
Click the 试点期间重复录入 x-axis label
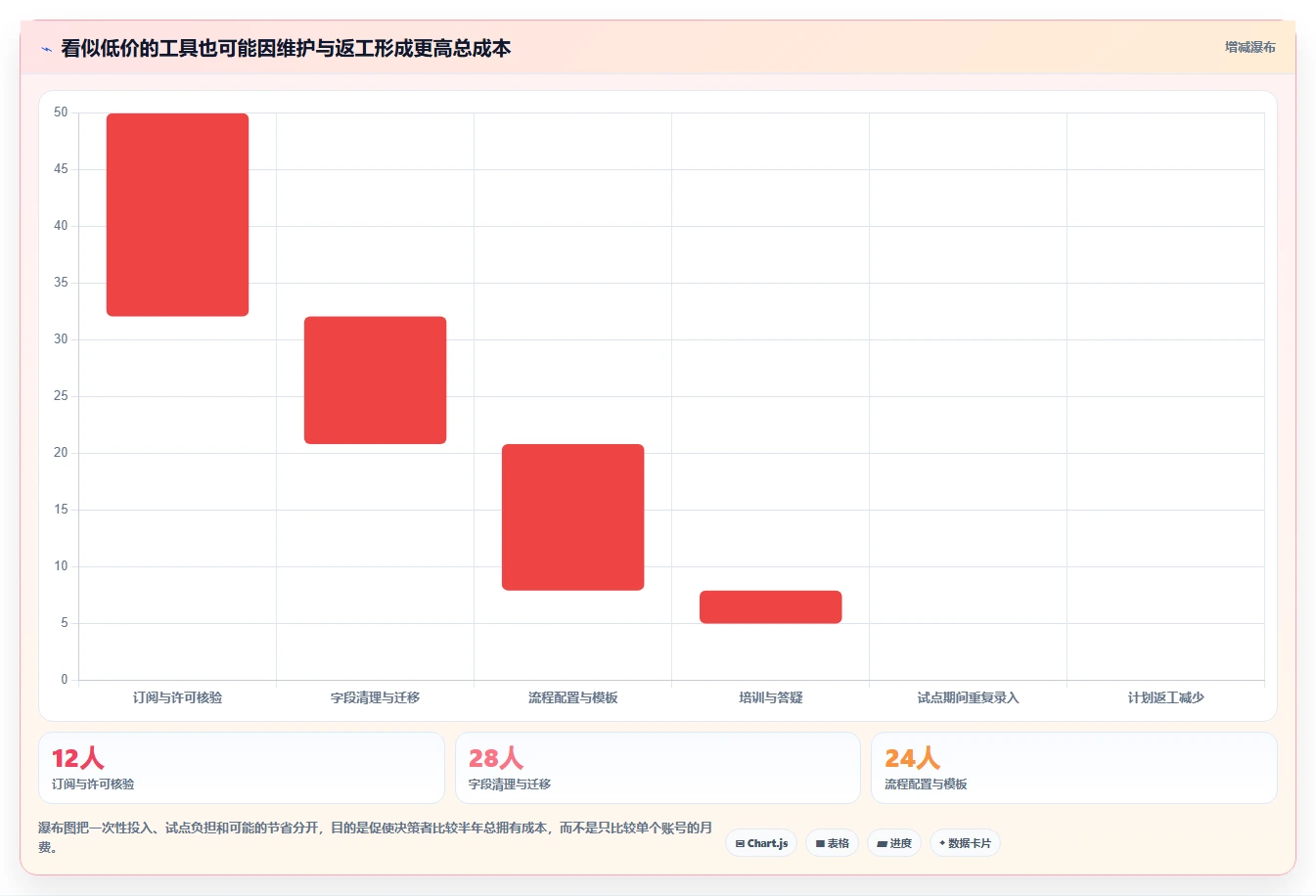pos(968,697)
